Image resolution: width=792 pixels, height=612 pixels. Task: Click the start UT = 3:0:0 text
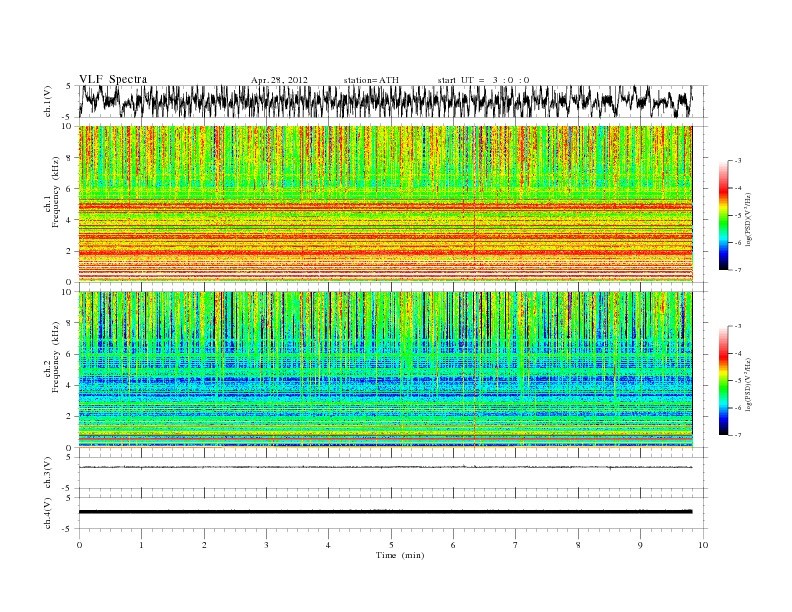coord(483,80)
